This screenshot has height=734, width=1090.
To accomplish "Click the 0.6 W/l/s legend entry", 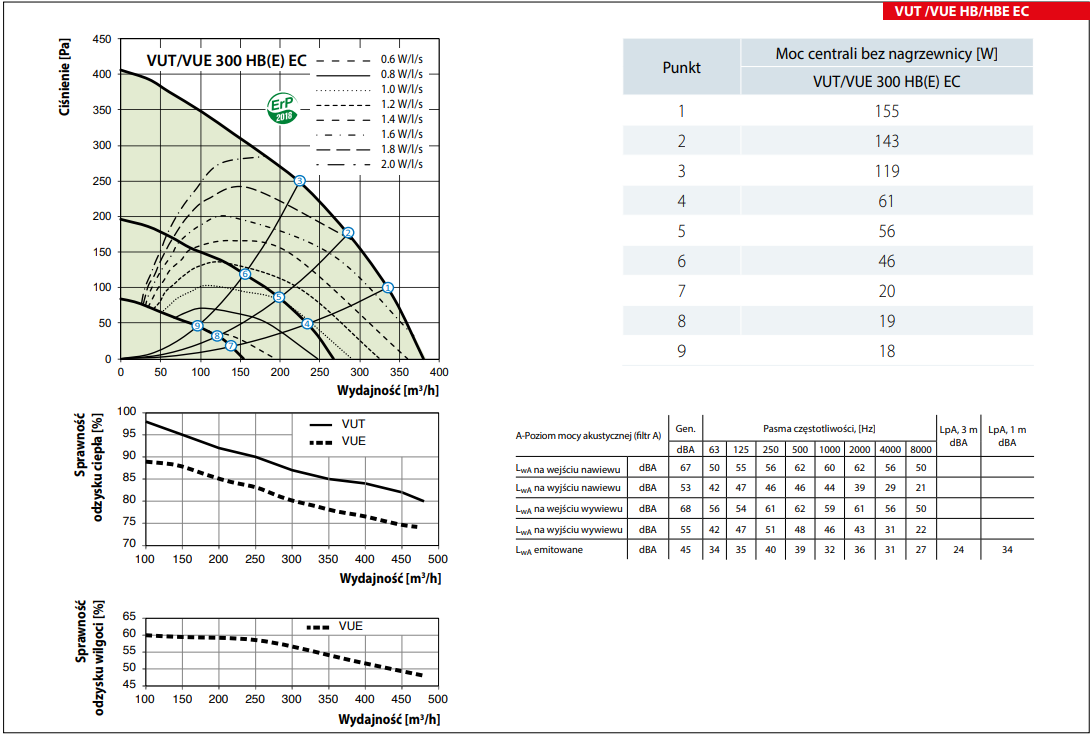I will pyautogui.click(x=369, y=59).
